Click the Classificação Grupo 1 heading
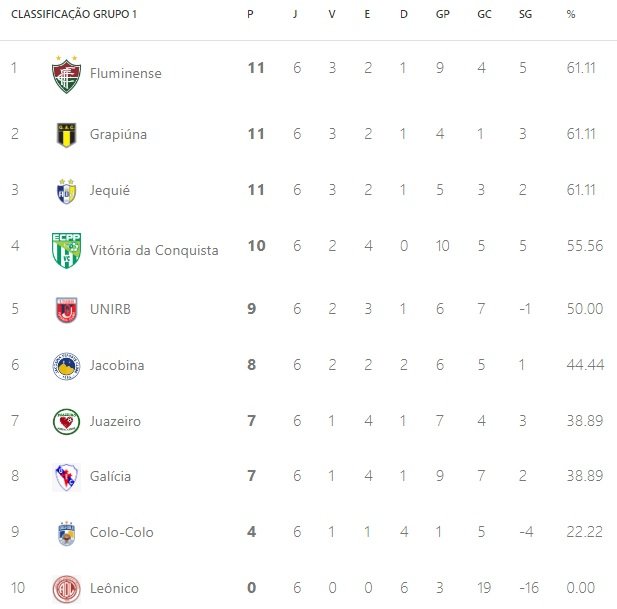The height and width of the screenshot is (609, 617). point(74,14)
